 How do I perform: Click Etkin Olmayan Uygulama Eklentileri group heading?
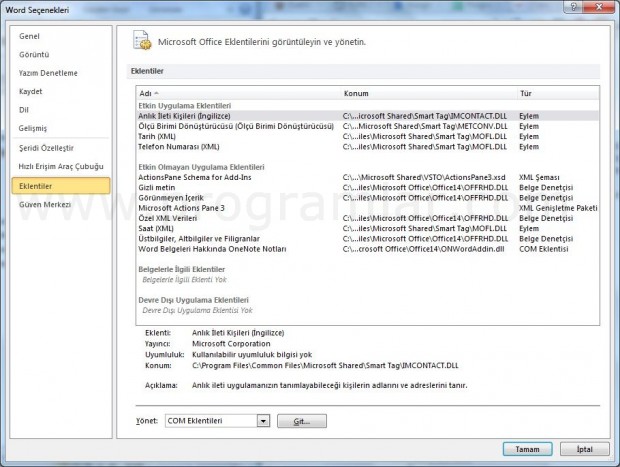coord(201,167)
